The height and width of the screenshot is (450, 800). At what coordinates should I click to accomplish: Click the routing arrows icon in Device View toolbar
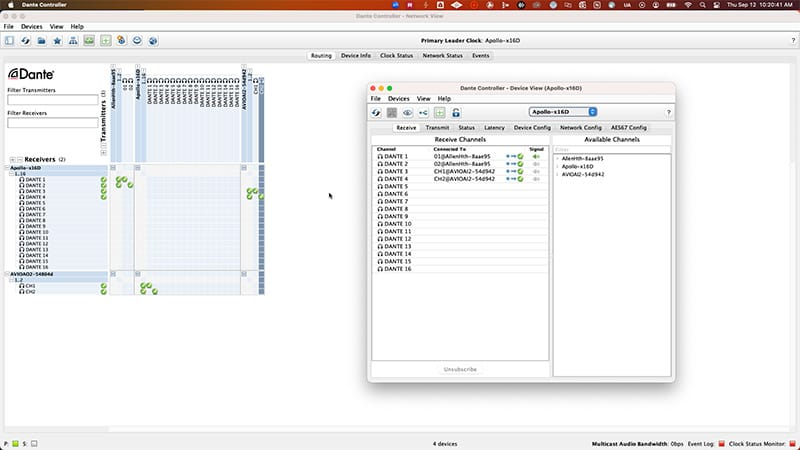[x=423, y=112]
